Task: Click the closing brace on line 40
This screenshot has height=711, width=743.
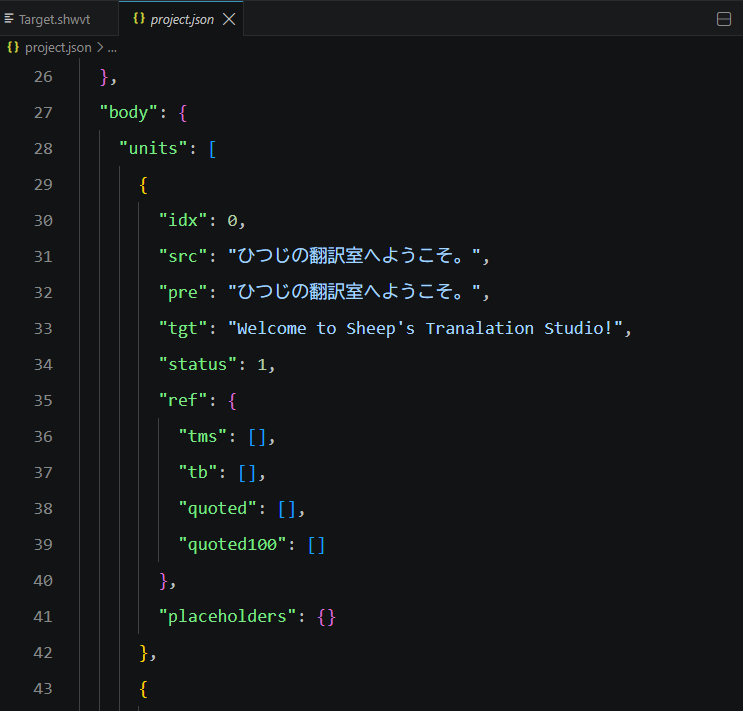Action: [x=163, y=581]
